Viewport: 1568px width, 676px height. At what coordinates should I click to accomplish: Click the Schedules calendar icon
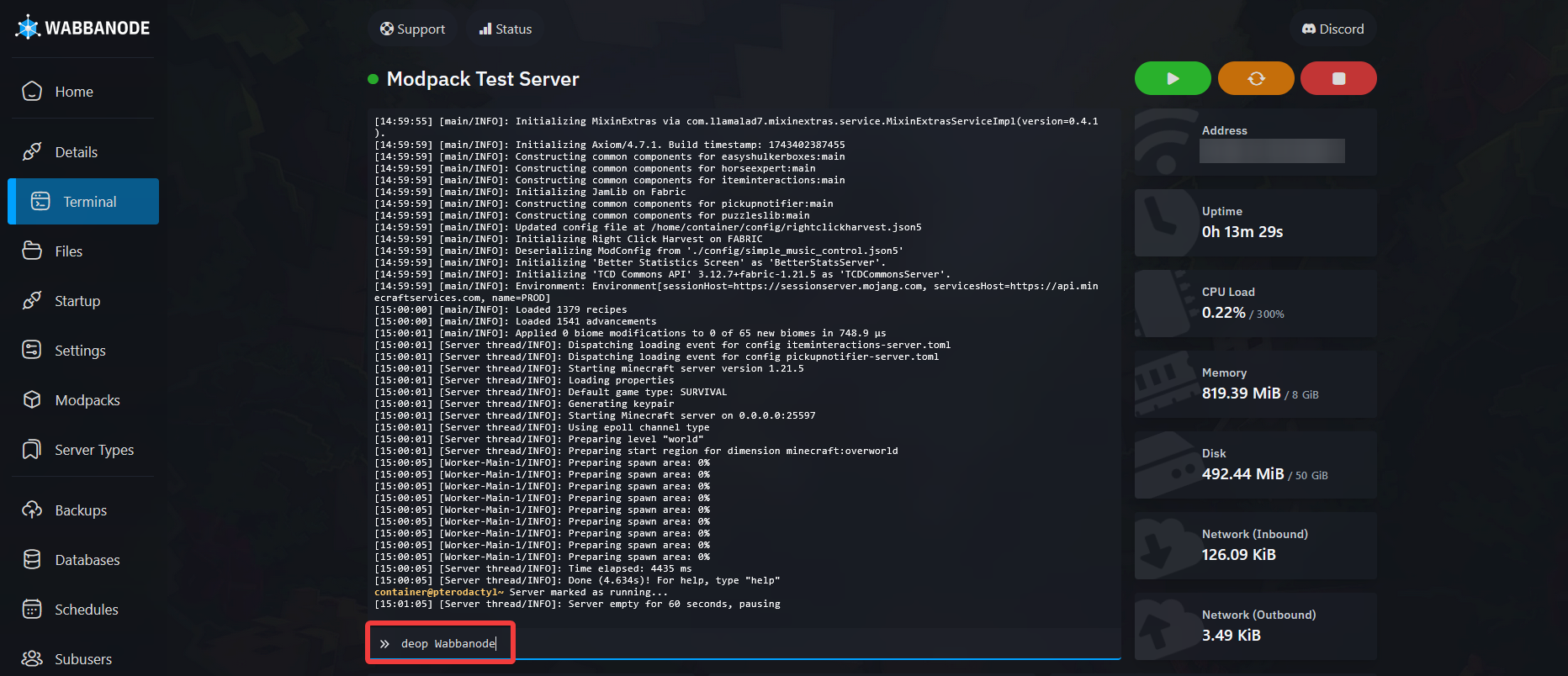32,609
